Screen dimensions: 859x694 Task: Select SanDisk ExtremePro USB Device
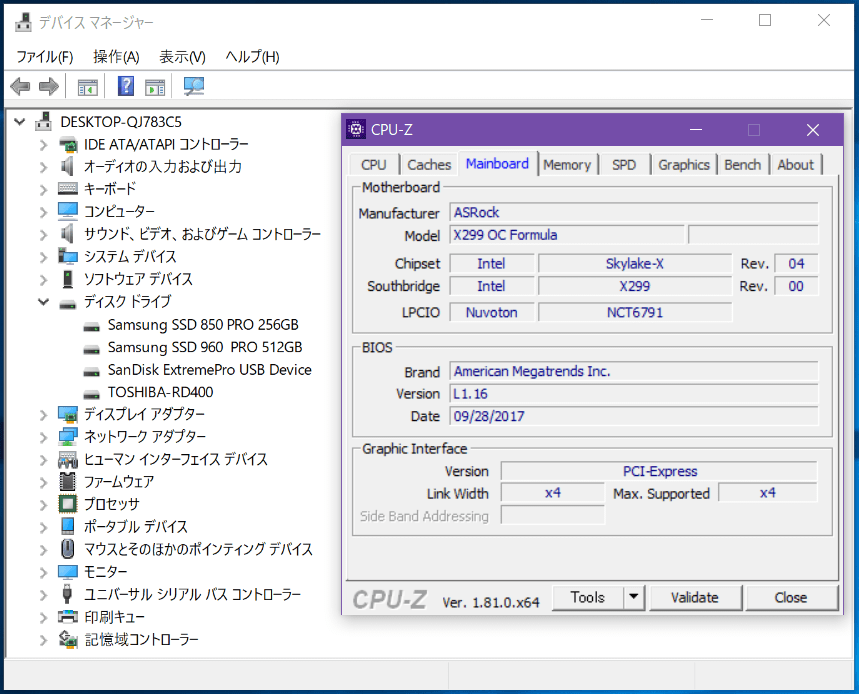pyautogui.click(x=209, y=370)
